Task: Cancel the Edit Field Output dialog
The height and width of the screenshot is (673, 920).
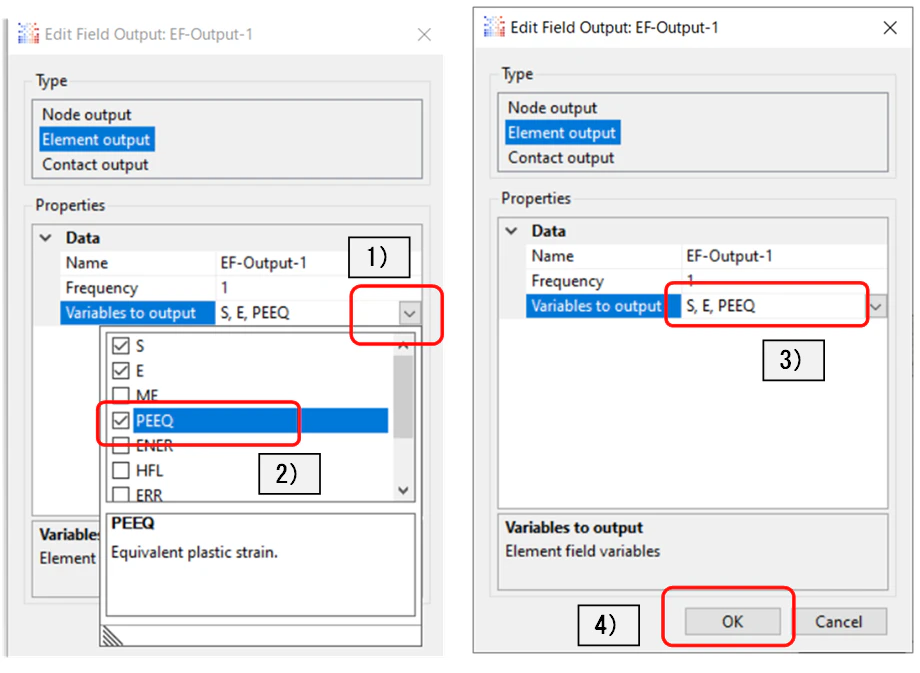Action: pyautogui.click(x=838, y=621)
